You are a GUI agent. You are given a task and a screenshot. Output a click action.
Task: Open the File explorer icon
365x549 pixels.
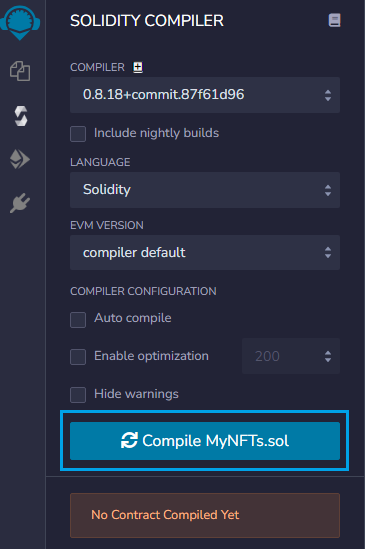coord(20,71)
